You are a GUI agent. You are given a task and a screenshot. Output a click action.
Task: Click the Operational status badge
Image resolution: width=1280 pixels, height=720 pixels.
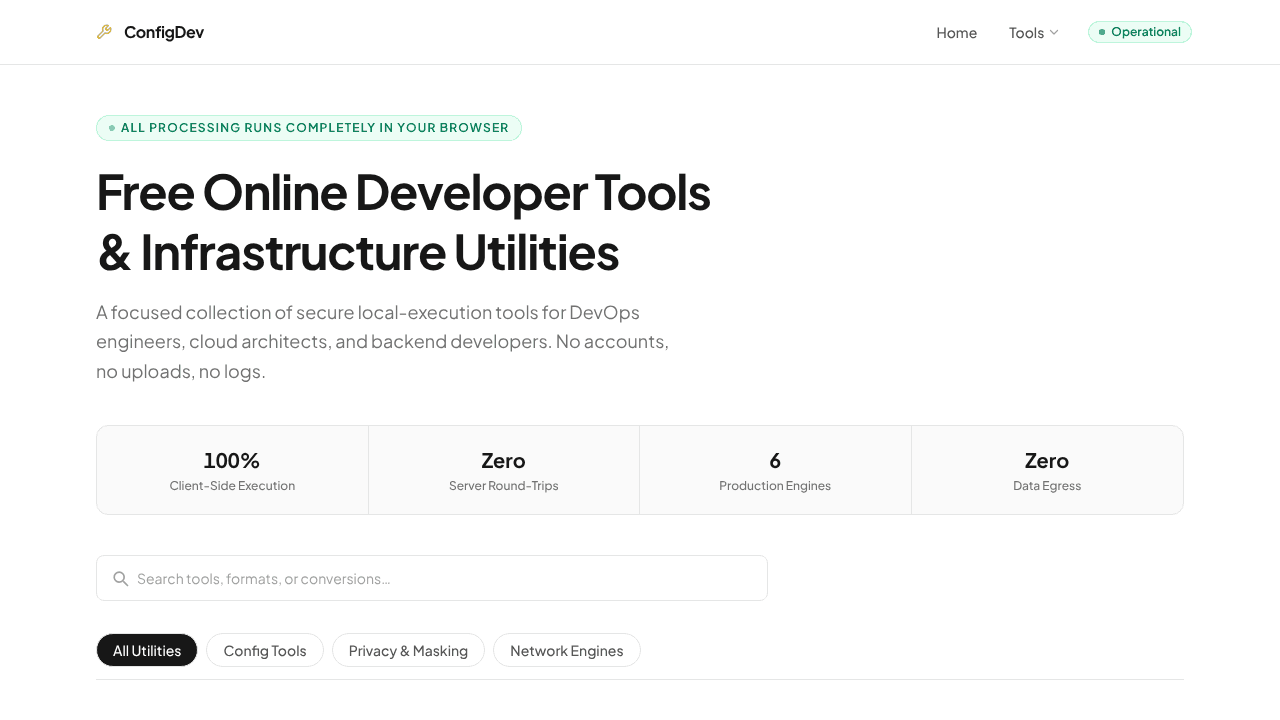(1140, 32)
